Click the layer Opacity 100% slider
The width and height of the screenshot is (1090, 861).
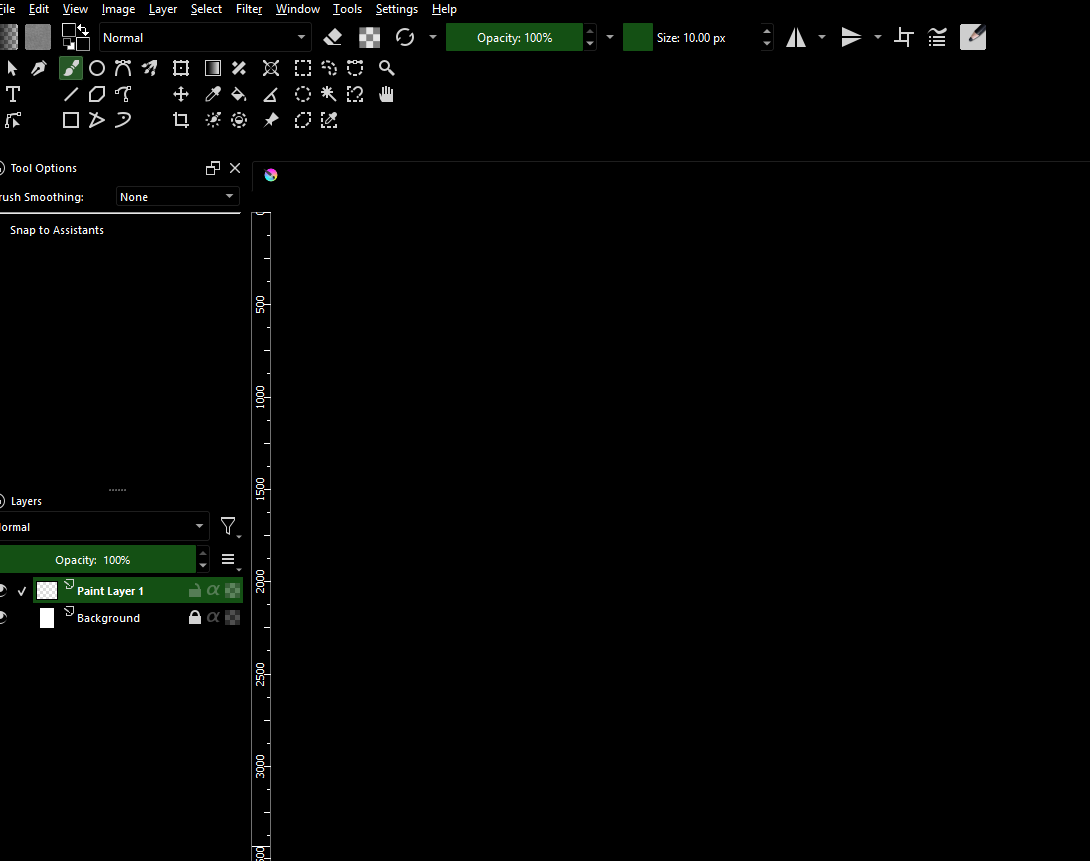[97, 560]
